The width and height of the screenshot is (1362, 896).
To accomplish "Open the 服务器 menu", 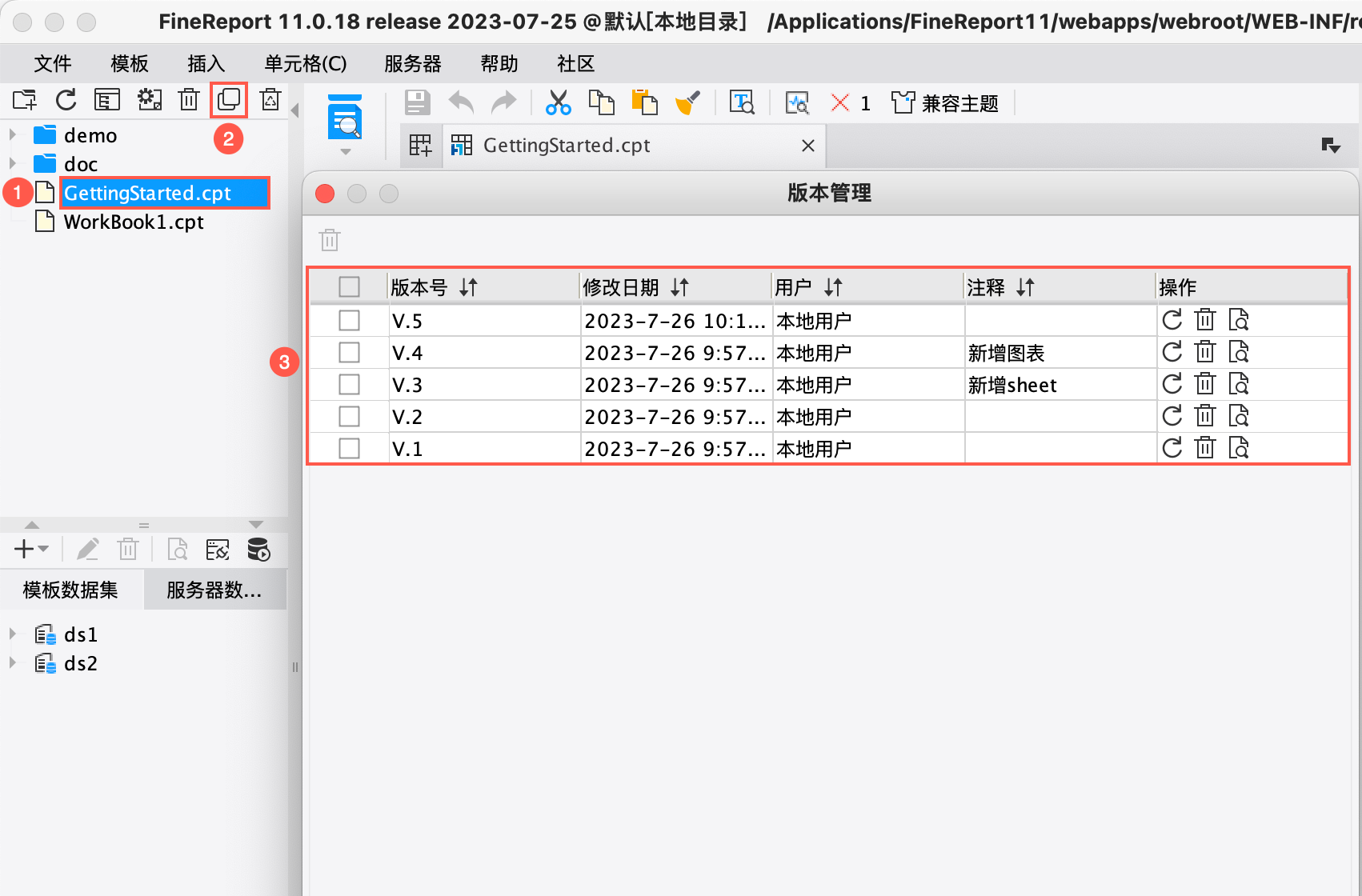I will pos(413,64).
